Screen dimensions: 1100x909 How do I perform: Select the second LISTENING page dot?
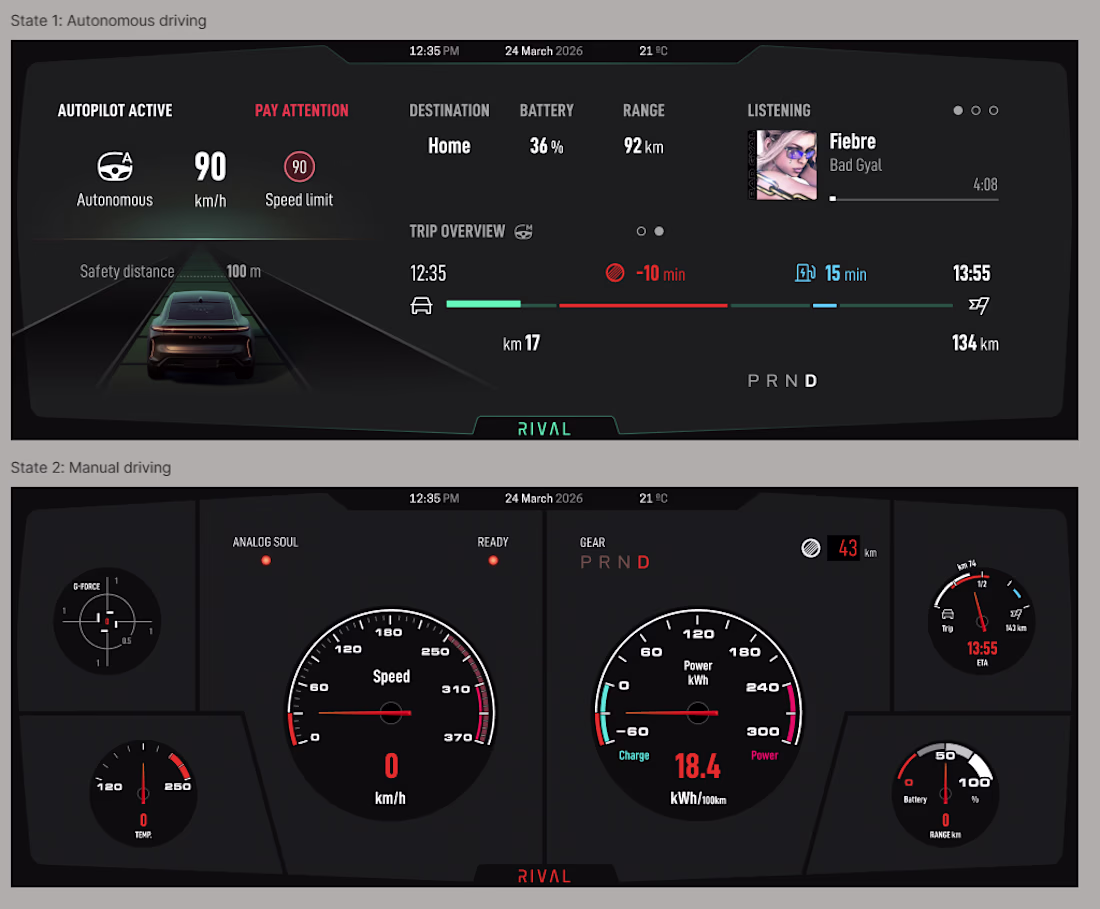[x=976, y=110]
